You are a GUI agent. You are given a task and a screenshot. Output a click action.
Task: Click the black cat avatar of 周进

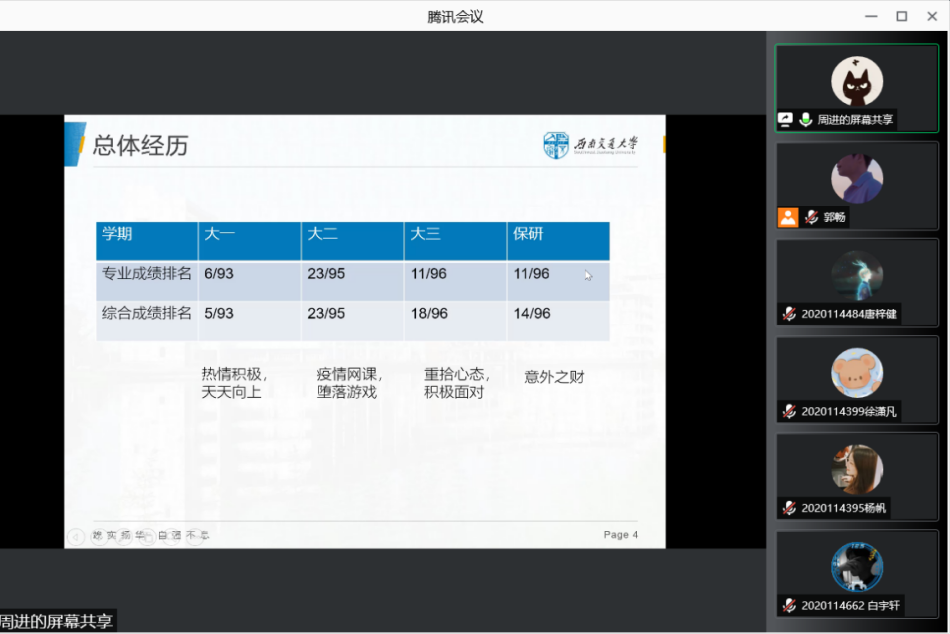[857, 81]
